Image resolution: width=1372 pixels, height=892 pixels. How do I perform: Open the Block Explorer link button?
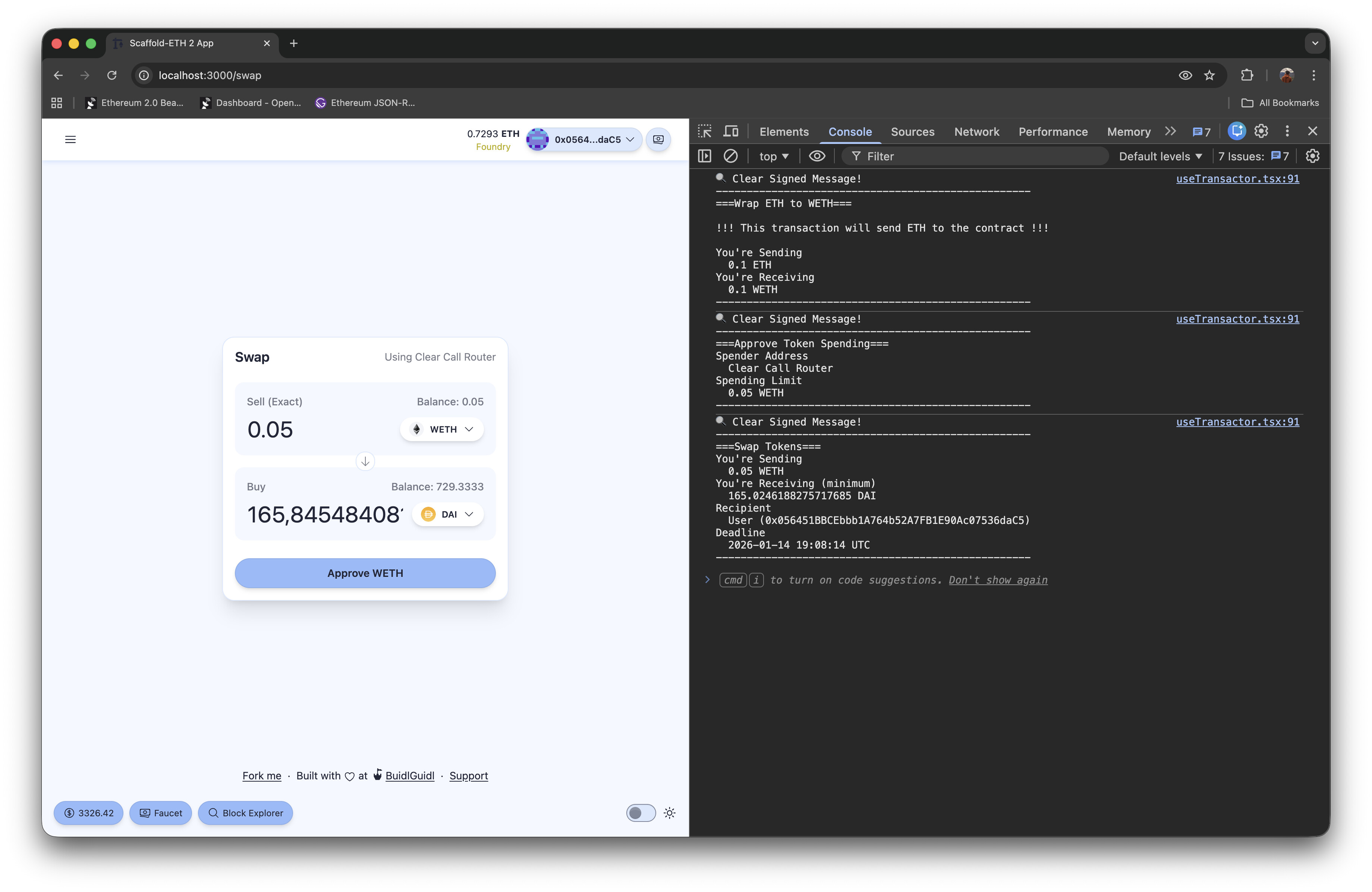click(246, 813)
